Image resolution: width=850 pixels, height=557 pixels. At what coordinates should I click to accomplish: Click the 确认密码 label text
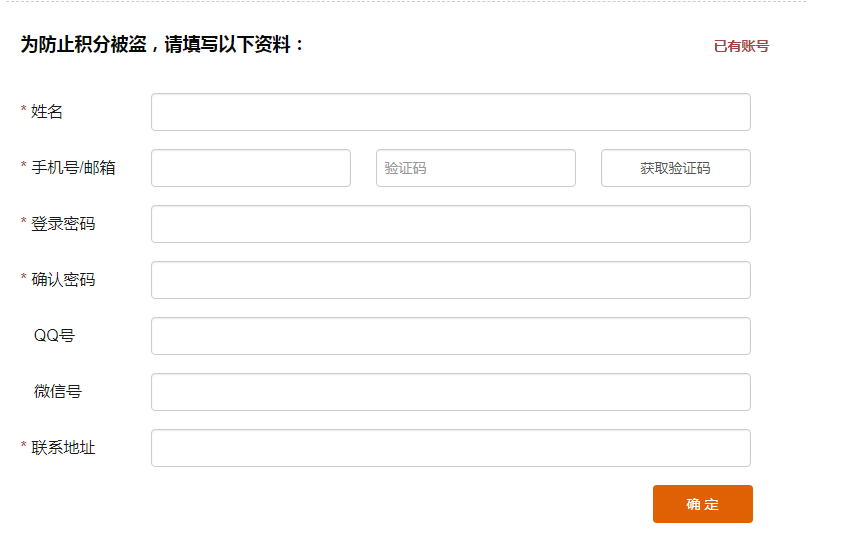(x=63, y=280)
